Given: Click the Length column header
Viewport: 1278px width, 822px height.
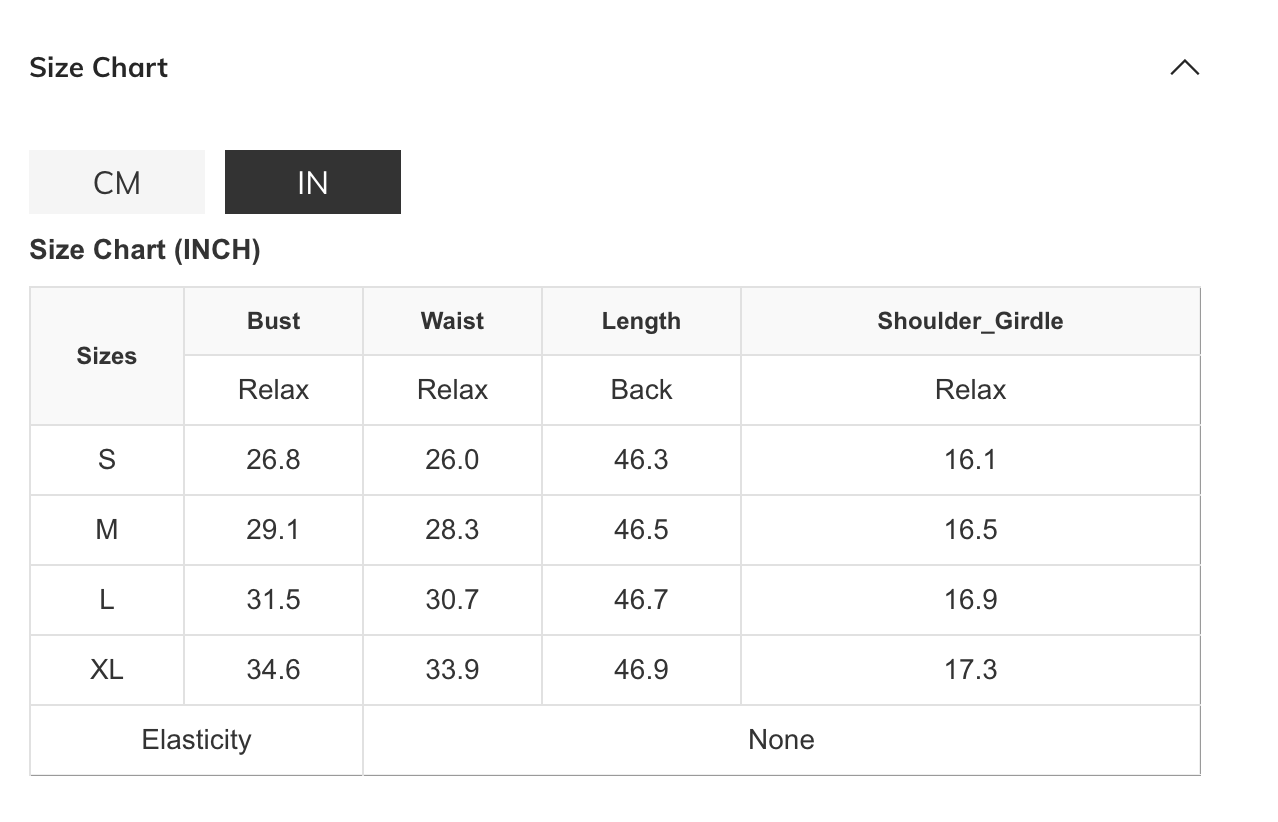Looking at the screenshot, I should tap(641, 321).
